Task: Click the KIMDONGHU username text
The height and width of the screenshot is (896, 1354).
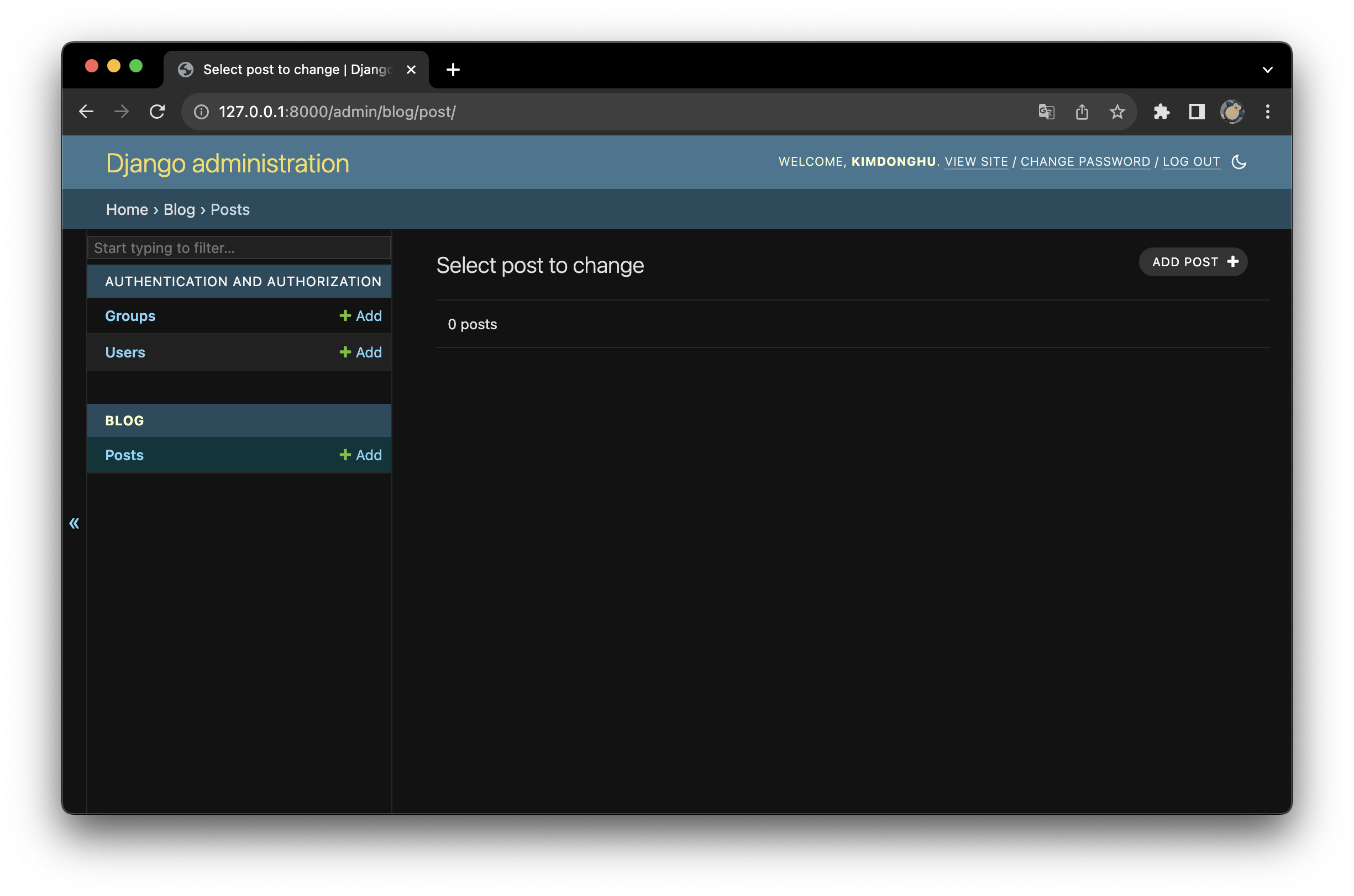Action: (x=893, y=162)
